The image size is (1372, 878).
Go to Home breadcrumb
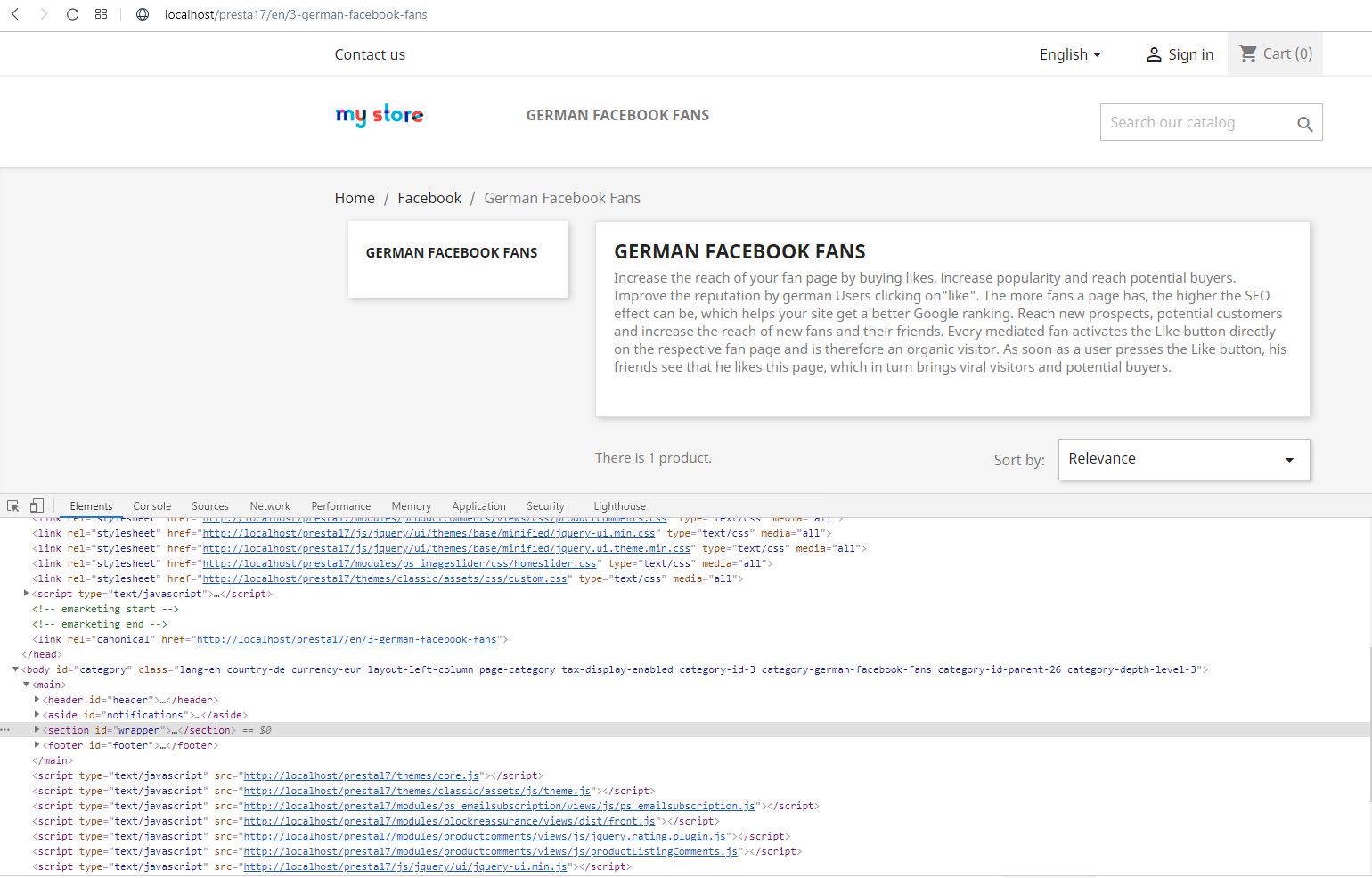click(x=355, y=198)
